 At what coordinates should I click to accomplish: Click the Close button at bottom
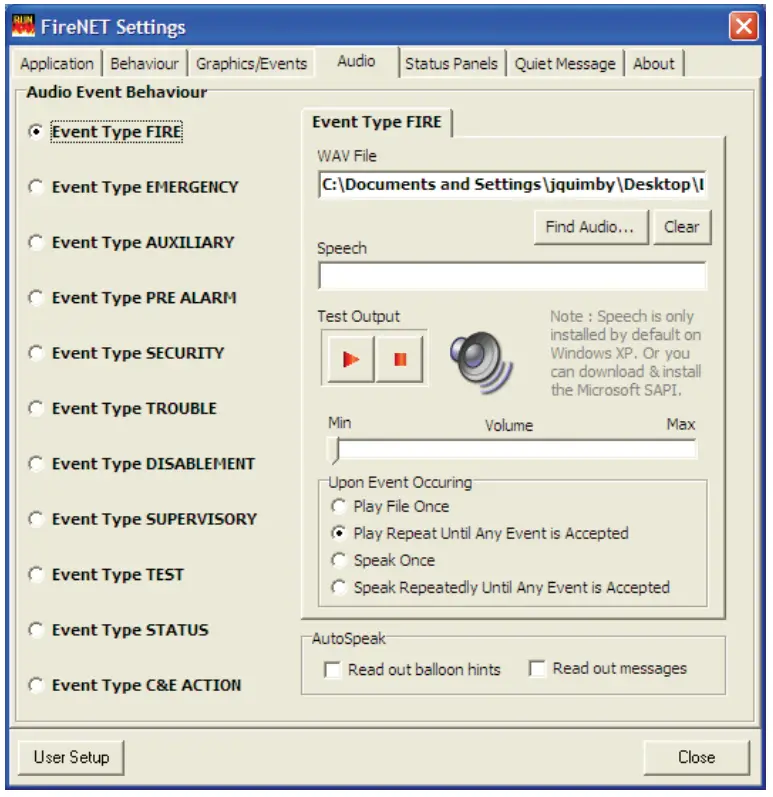[696, 757]
